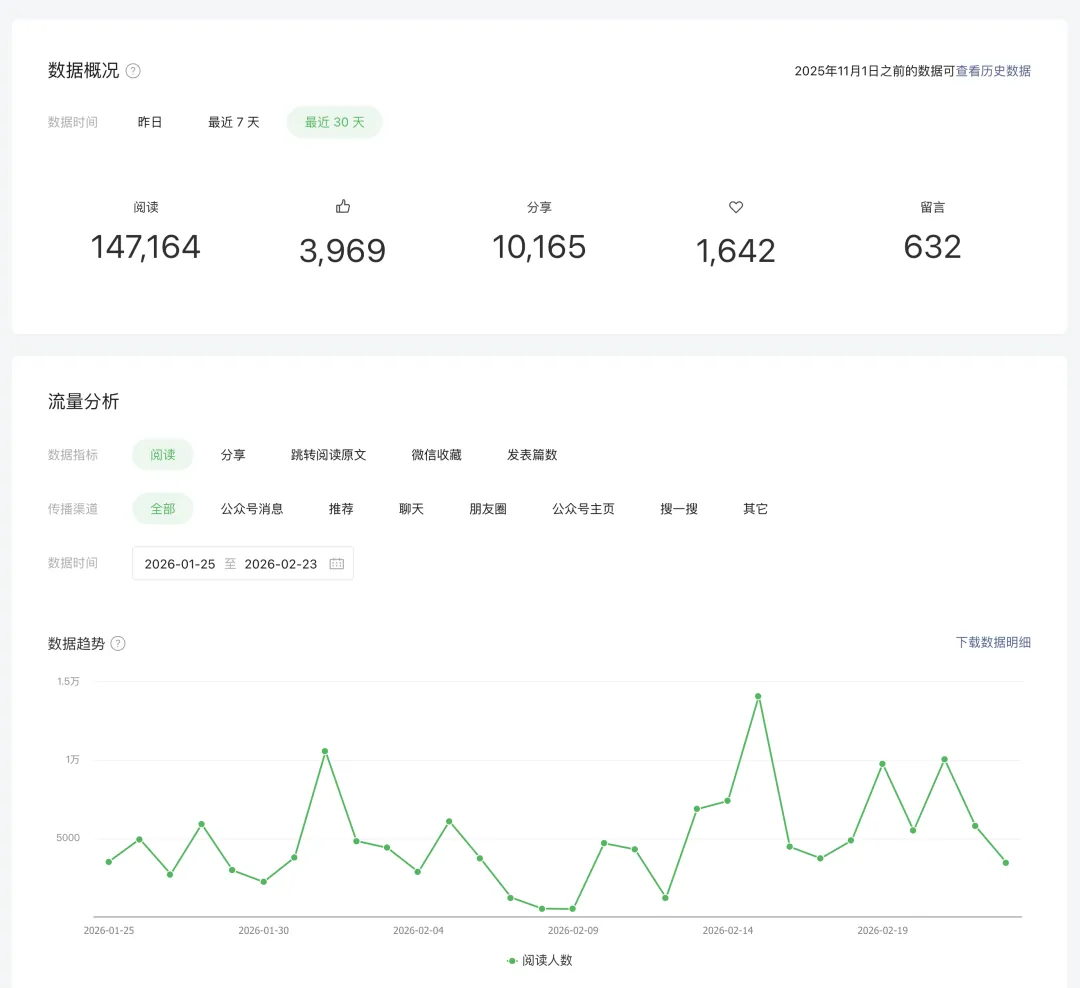Open the help tooltip beside 数据趋势
Image resolution: width=1080 pixels, height=988 pixels.
pos(118,644)
